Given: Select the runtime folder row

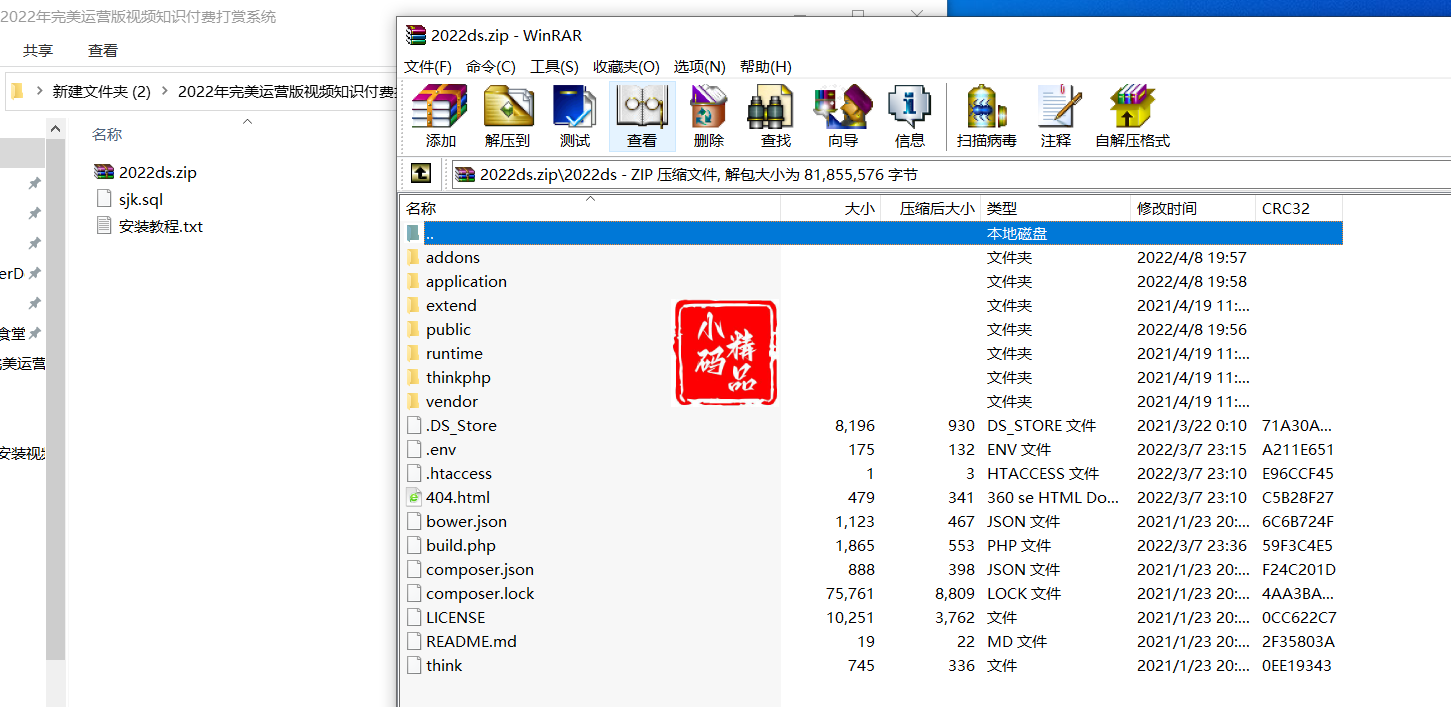Looking at the screenshot, I should (871, 353).
